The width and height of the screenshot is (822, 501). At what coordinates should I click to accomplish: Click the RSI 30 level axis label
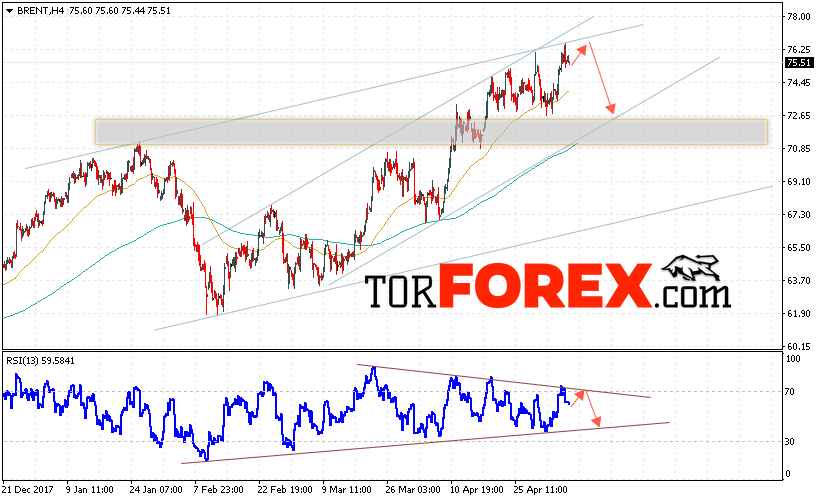click(789, 442)
